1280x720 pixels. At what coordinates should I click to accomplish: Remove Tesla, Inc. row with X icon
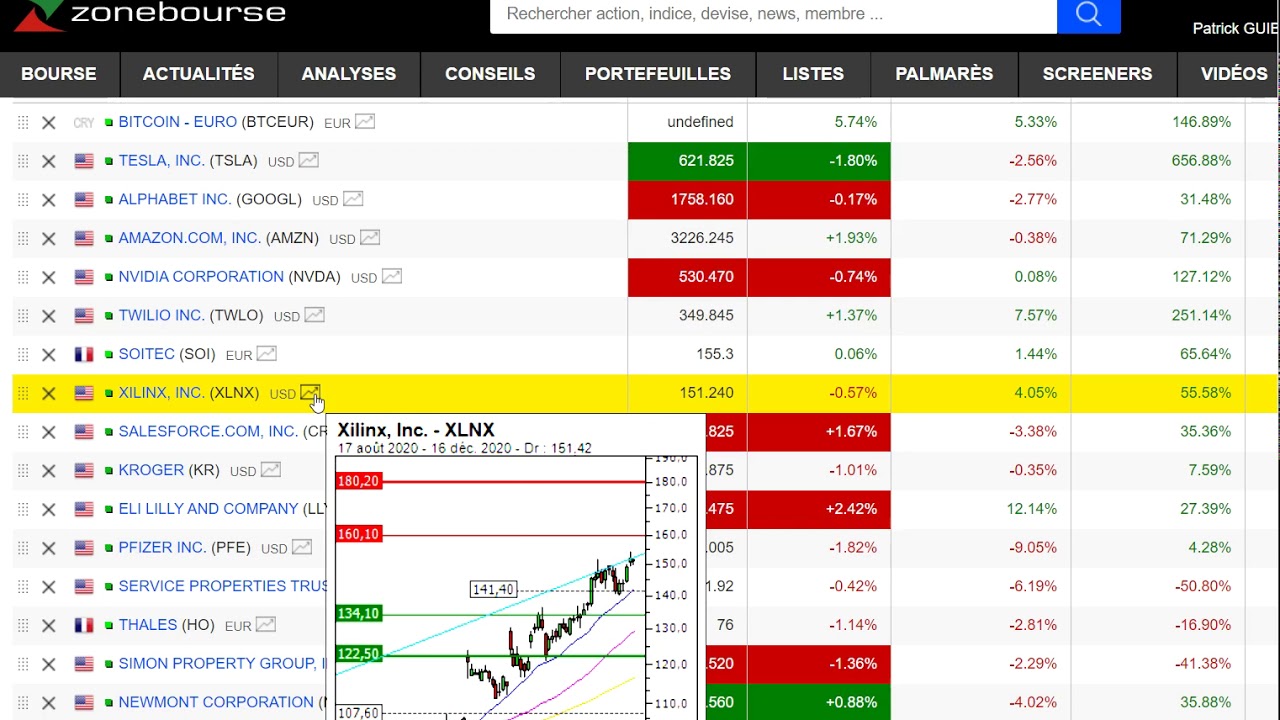pos(48,161)
